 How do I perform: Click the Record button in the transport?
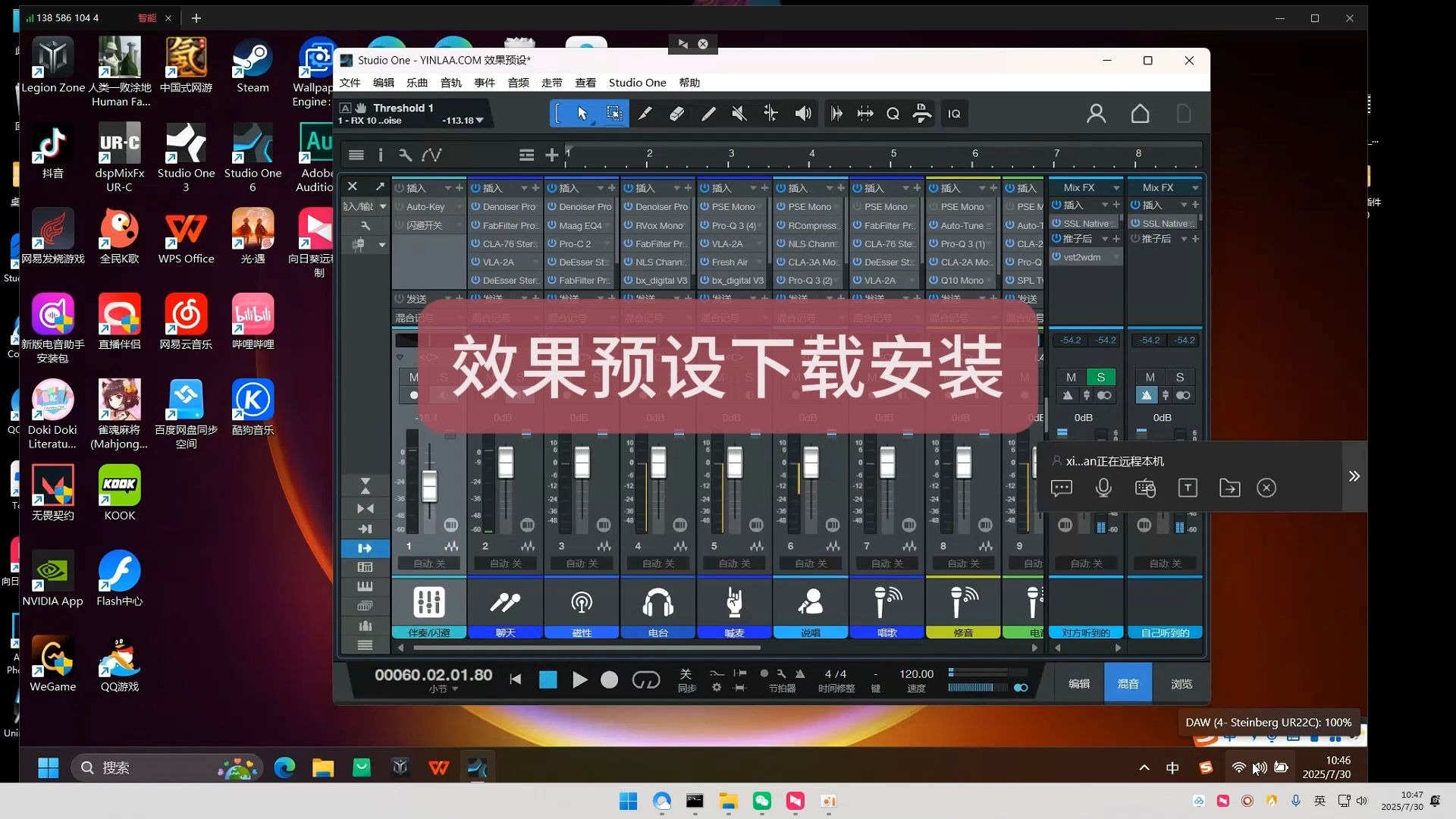pos(609,680)
